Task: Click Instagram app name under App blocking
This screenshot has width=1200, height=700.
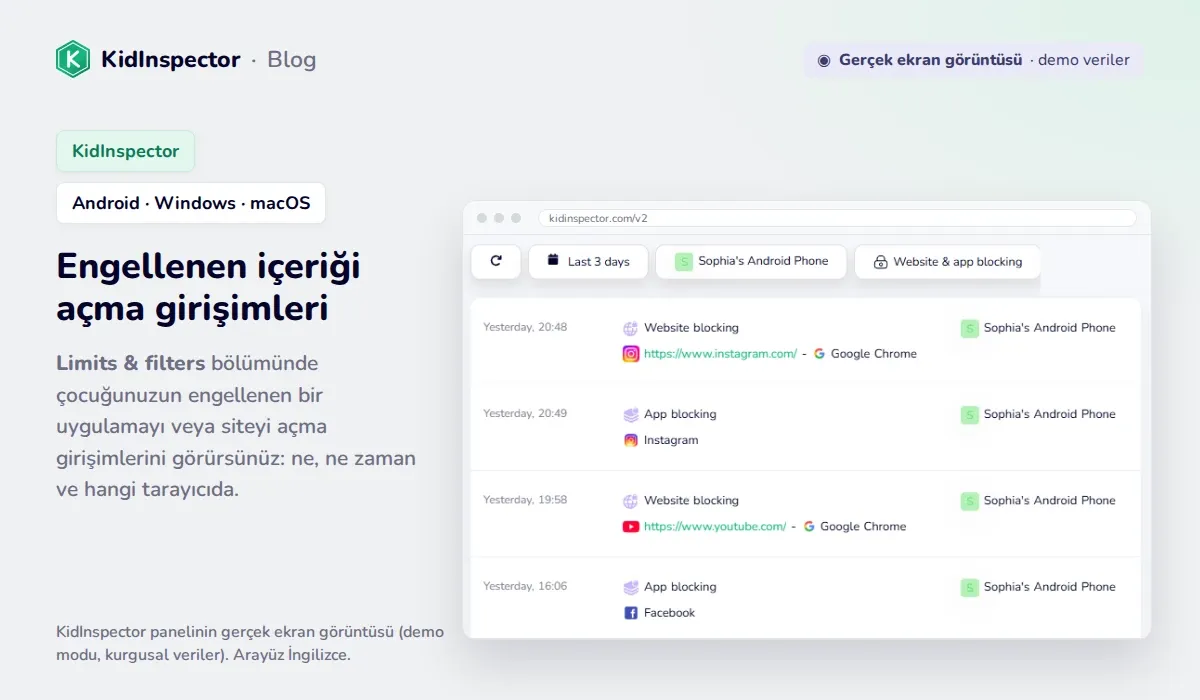Action: 671,440
